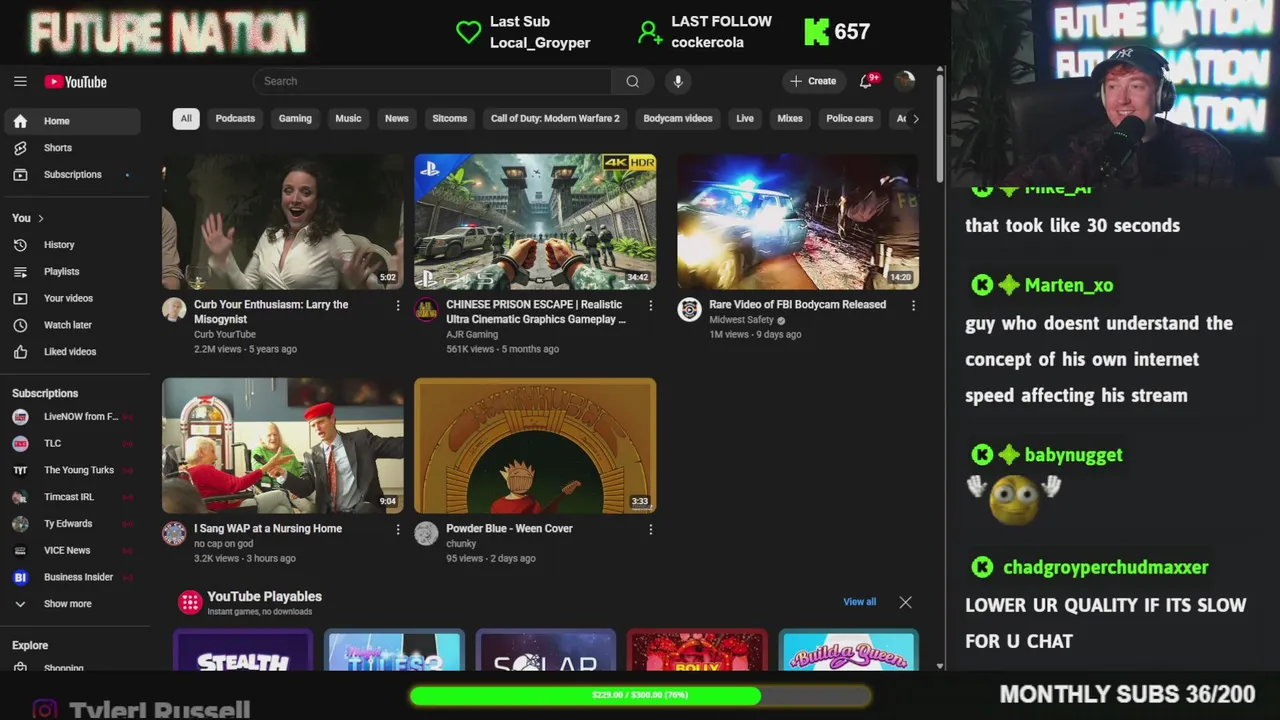This screenshot has width=1280, height=720.
Task: Click the Create button
Action: 813,81
